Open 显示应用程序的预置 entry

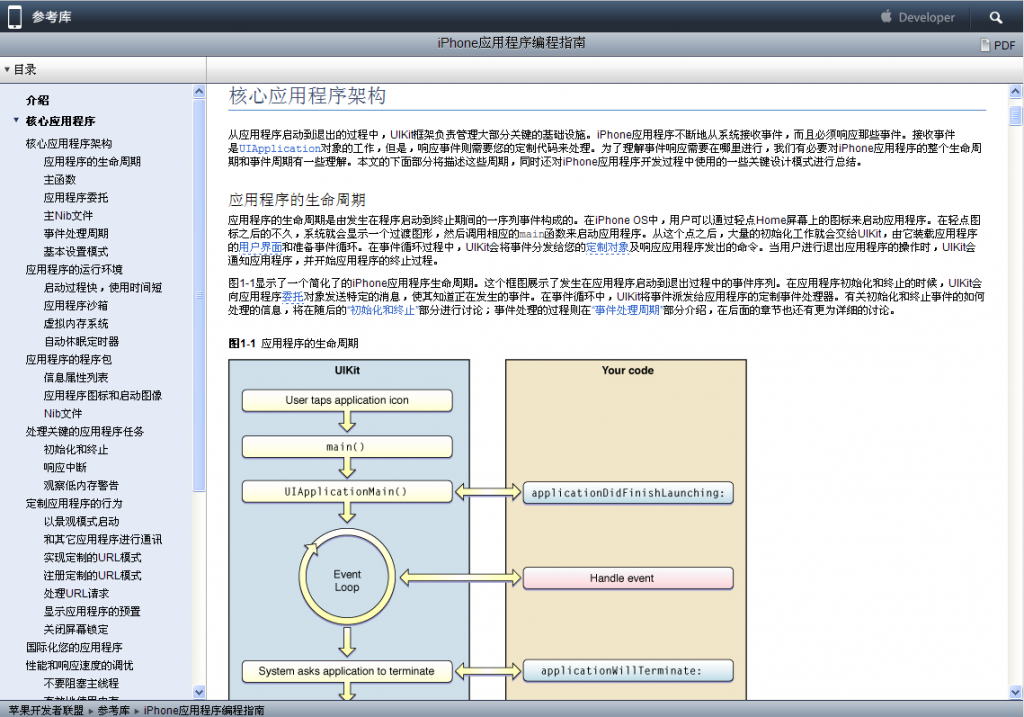pos(91,611)
